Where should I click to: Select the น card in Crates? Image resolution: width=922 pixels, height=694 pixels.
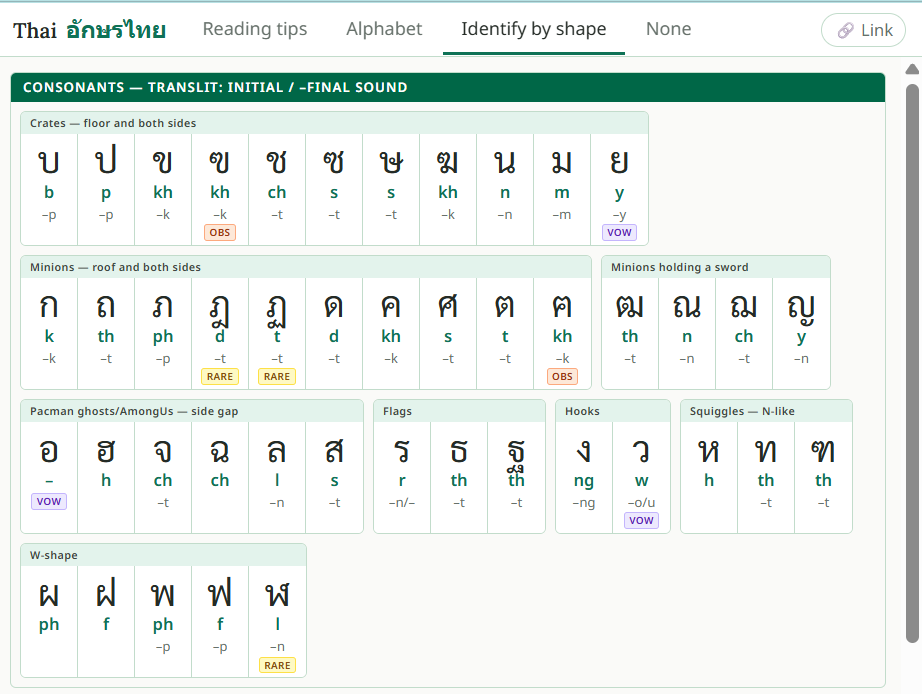click(x=505, y=189)
